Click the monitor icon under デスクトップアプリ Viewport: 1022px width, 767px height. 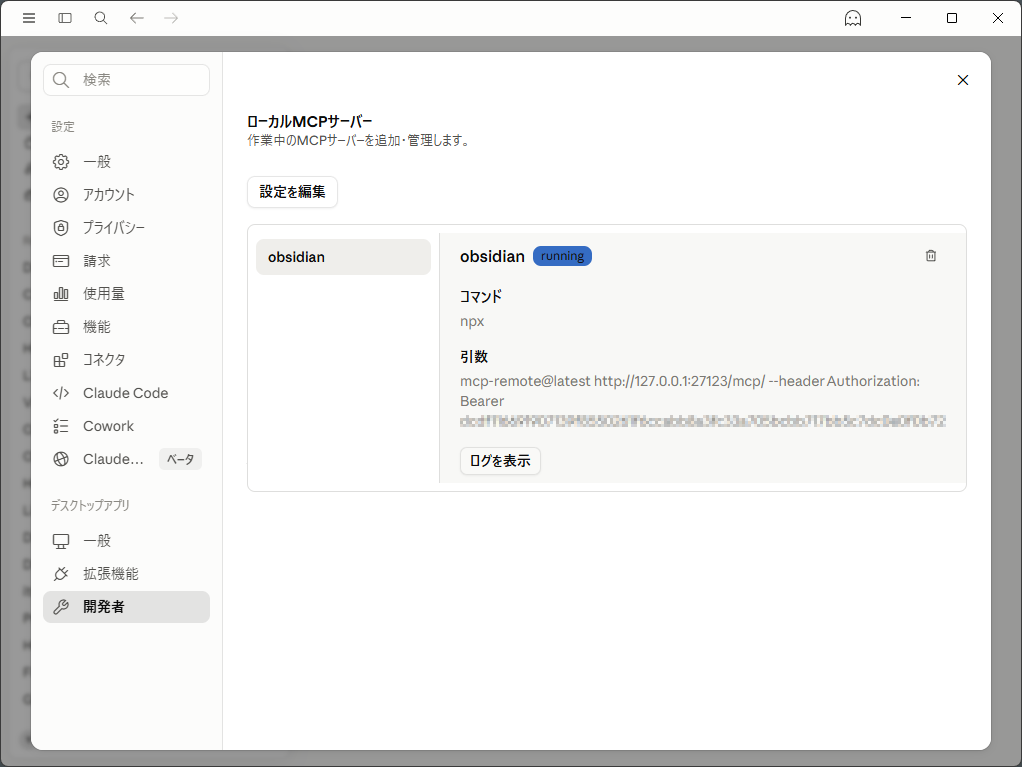coord(61,541)
